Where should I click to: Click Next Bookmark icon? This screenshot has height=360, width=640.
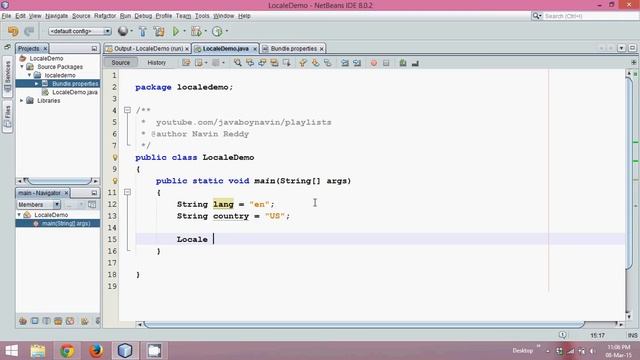pyautogui.click(x=315, y=63)
